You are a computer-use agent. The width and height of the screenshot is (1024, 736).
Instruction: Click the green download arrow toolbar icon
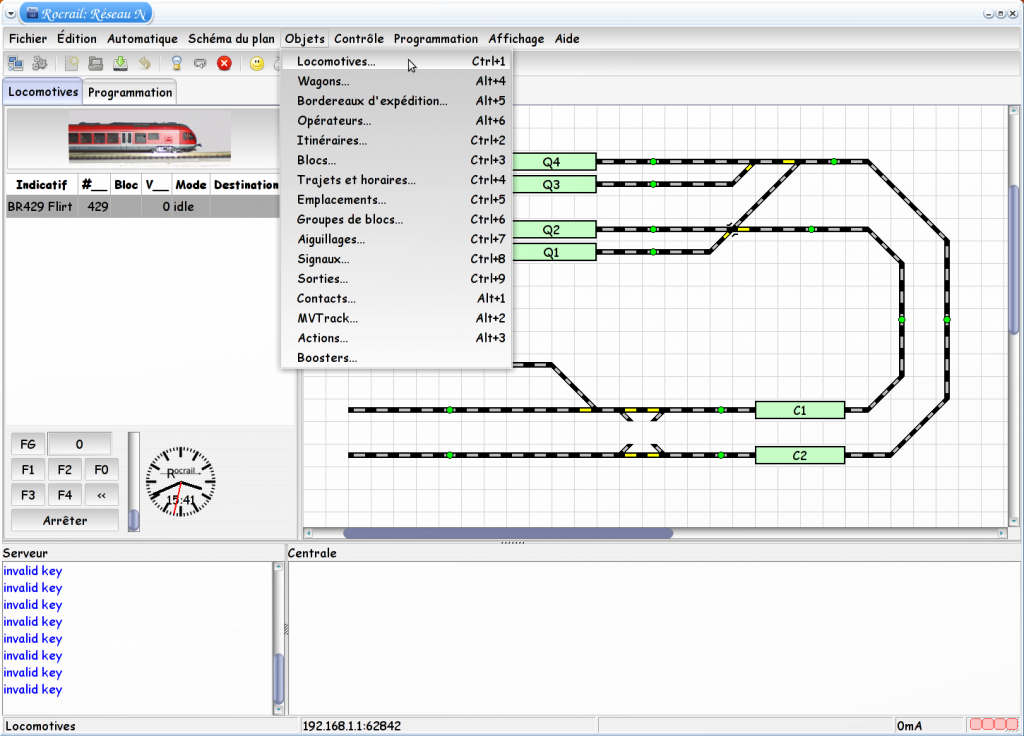pyautogui.click(x=120, y=63)
